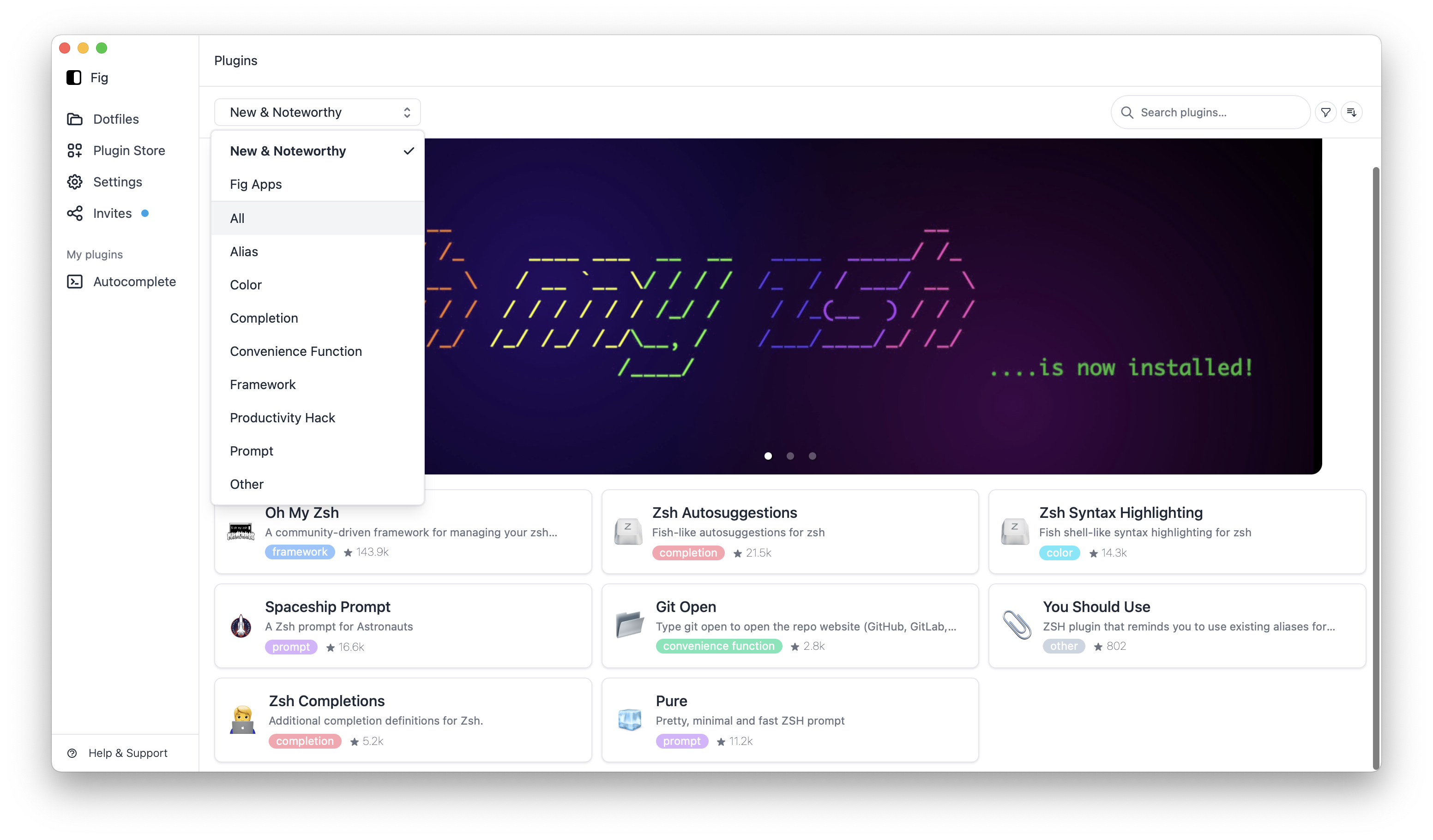Toggle second carousel dot indicator
This screenshot has height=840, width=1433.
(790, 456)
